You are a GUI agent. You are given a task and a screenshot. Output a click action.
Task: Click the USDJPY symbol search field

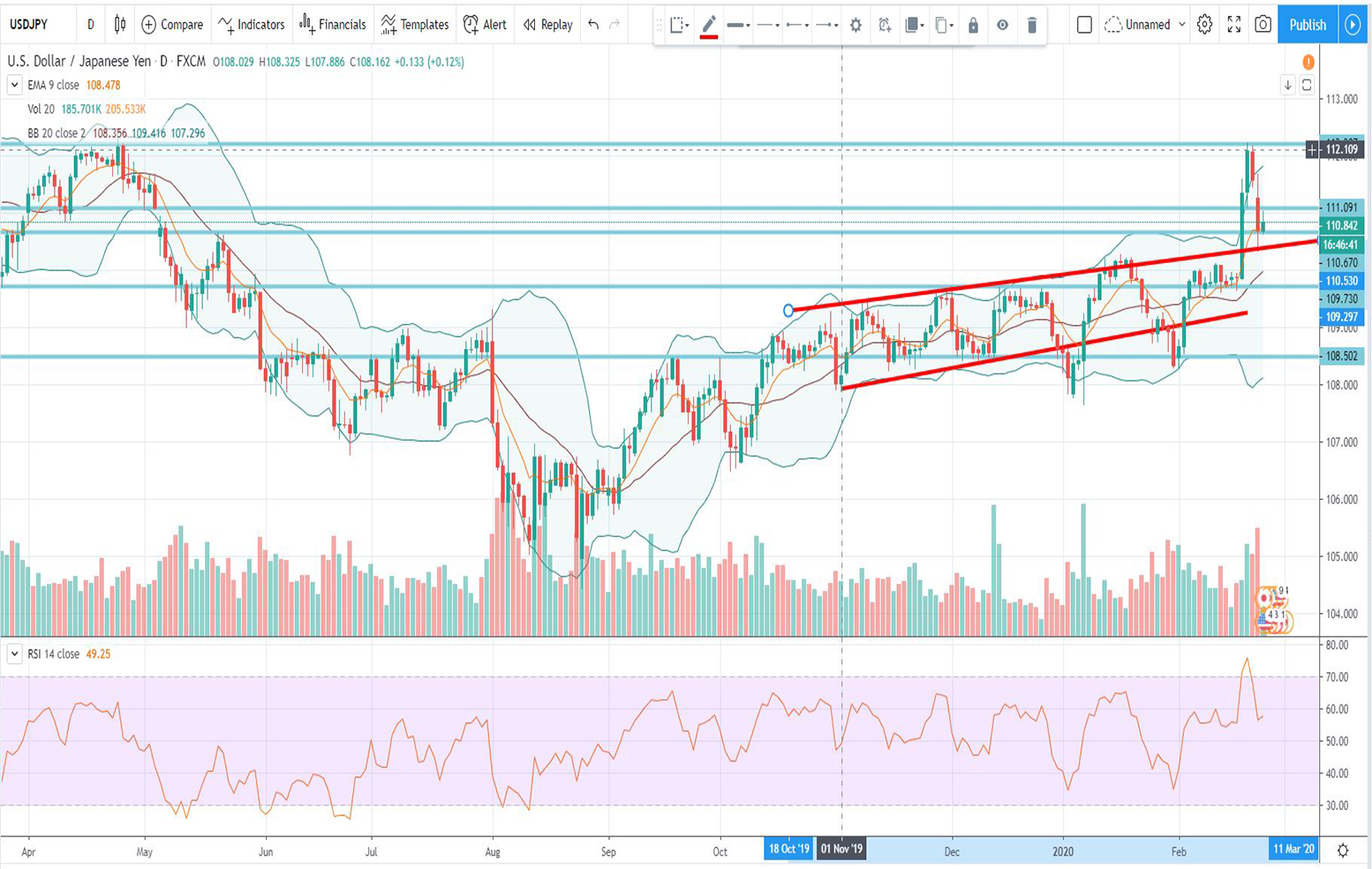tap(29, 25)
